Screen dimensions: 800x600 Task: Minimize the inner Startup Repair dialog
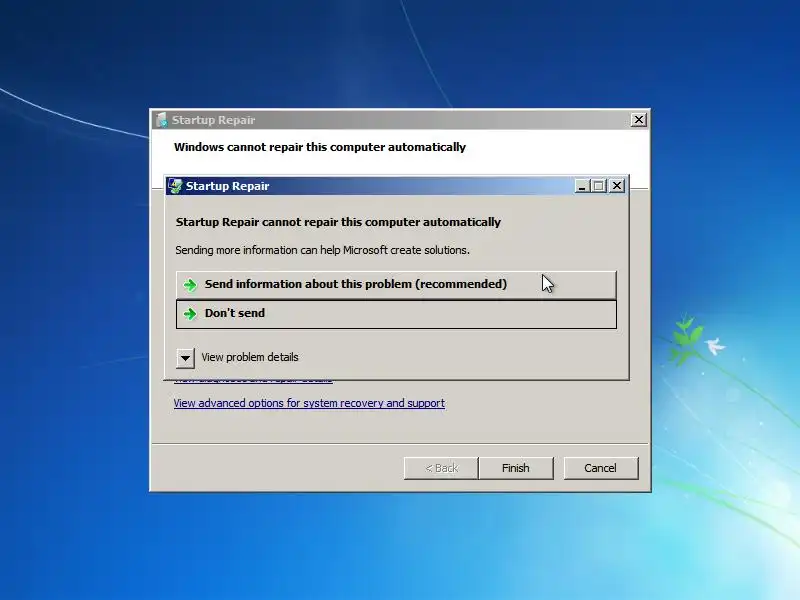582,186
